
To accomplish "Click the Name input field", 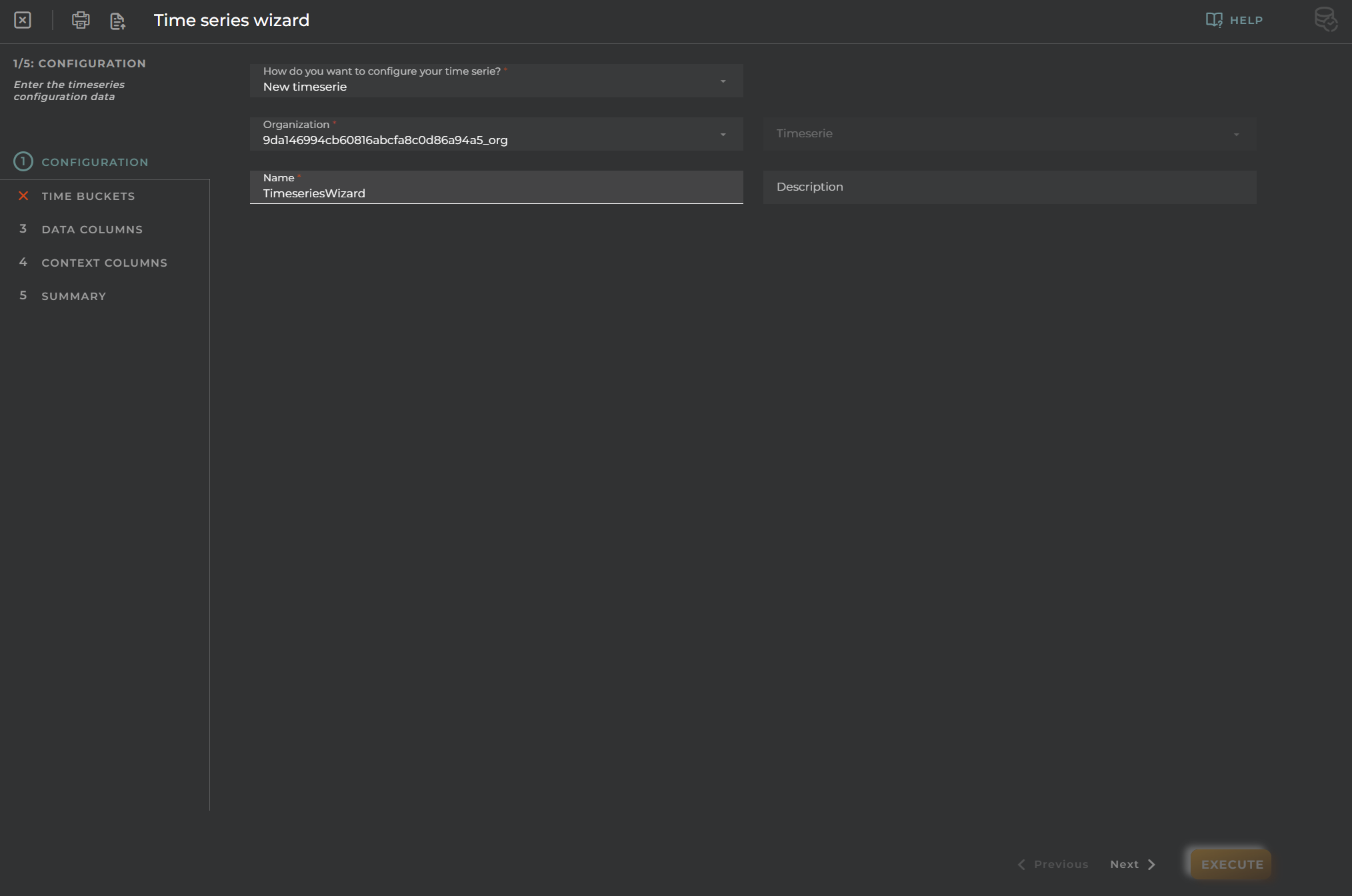I will (x=496, y=187).
